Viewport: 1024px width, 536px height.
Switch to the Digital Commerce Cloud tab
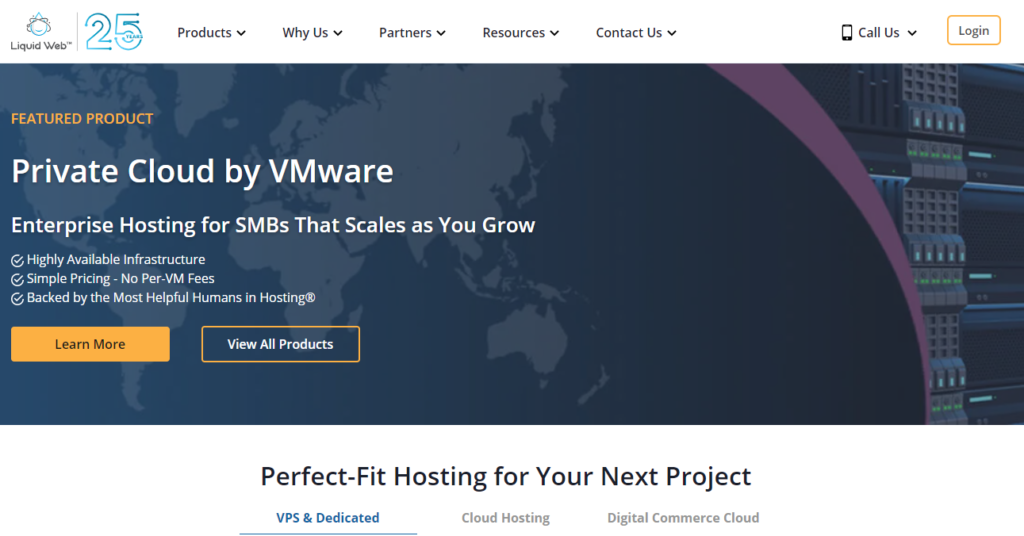pyautogui.click(x=683, y=518)
